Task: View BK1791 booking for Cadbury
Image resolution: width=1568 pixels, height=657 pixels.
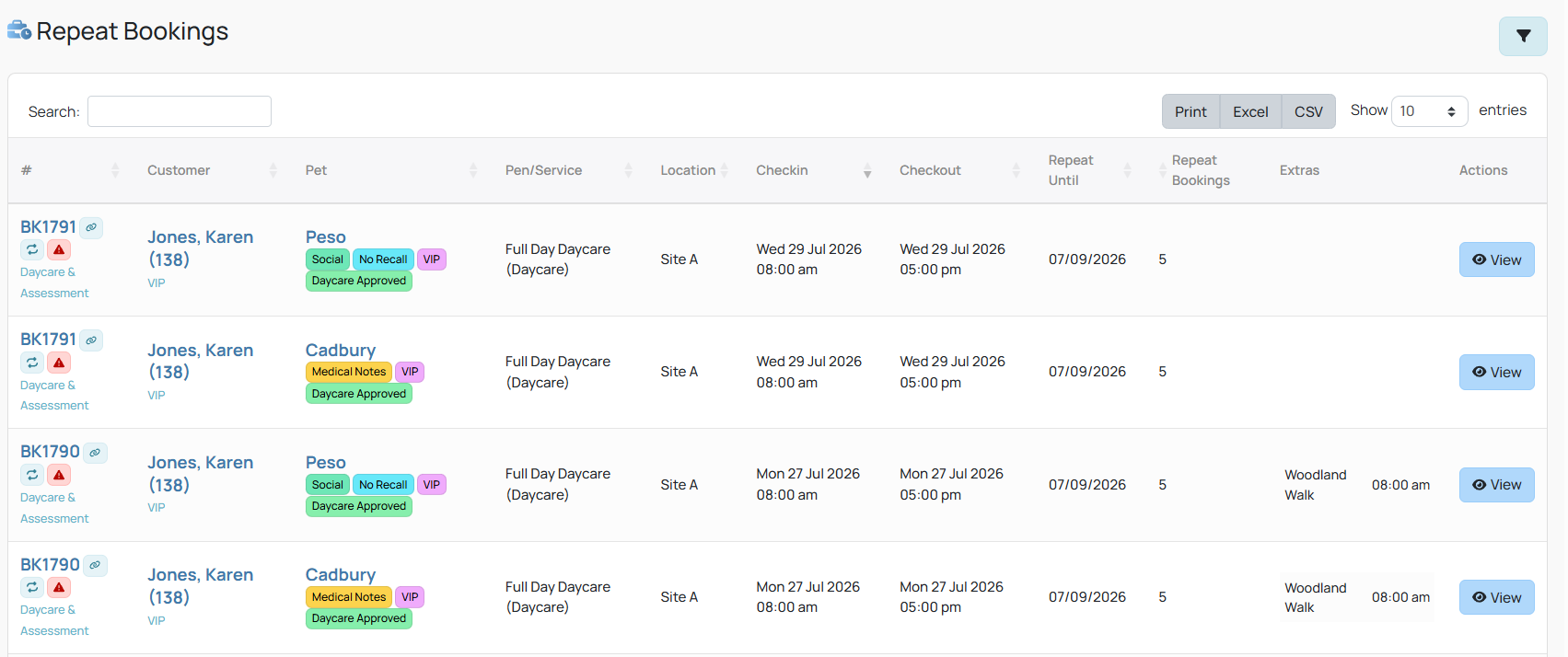Action: pos(1496,372)
